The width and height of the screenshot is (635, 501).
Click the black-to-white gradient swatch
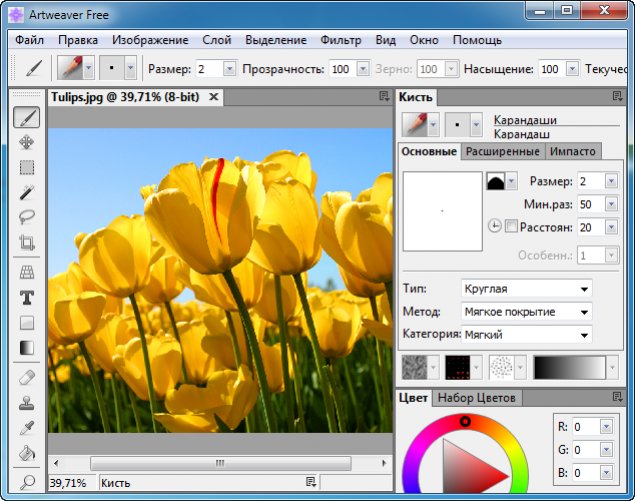click(x=569, y=367)
